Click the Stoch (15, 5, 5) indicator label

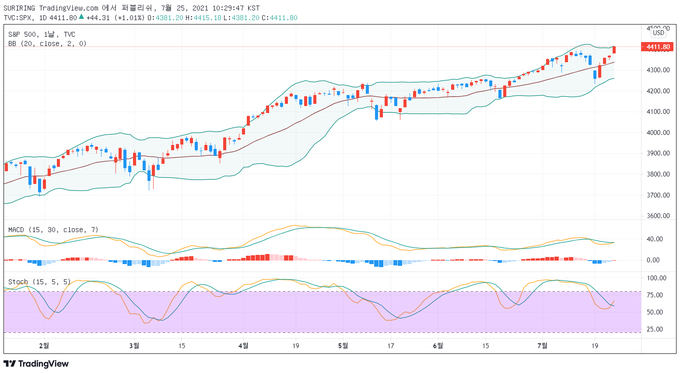(x=39, y=282)
